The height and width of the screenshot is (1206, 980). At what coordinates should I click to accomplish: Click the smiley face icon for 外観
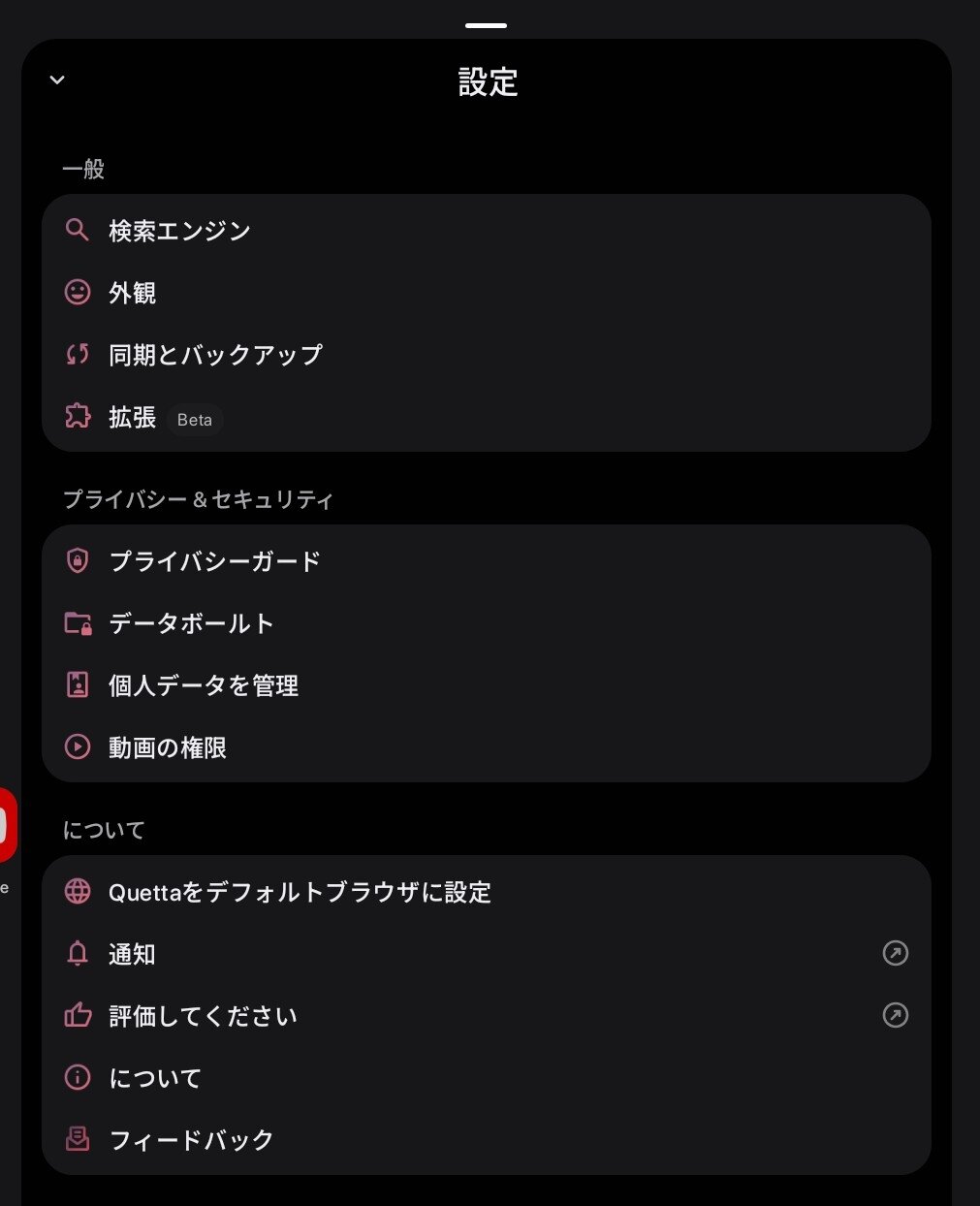(x=78, y=292)
